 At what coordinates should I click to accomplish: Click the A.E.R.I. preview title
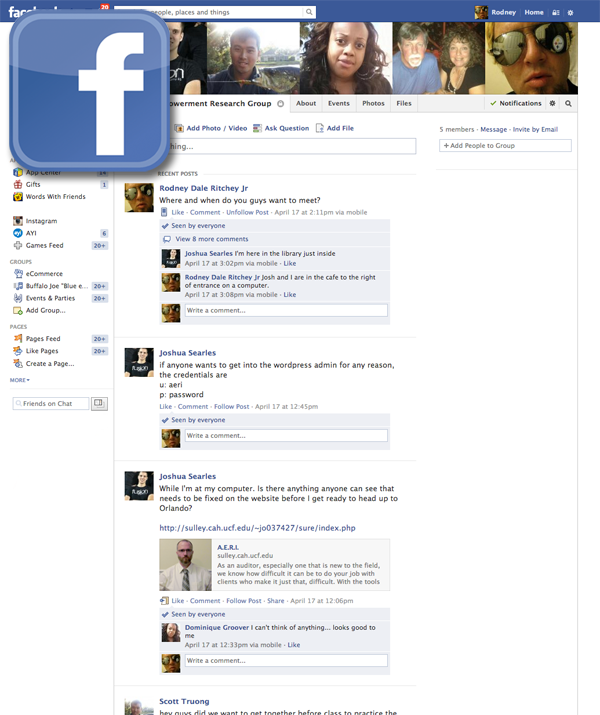tap(228, 547)
